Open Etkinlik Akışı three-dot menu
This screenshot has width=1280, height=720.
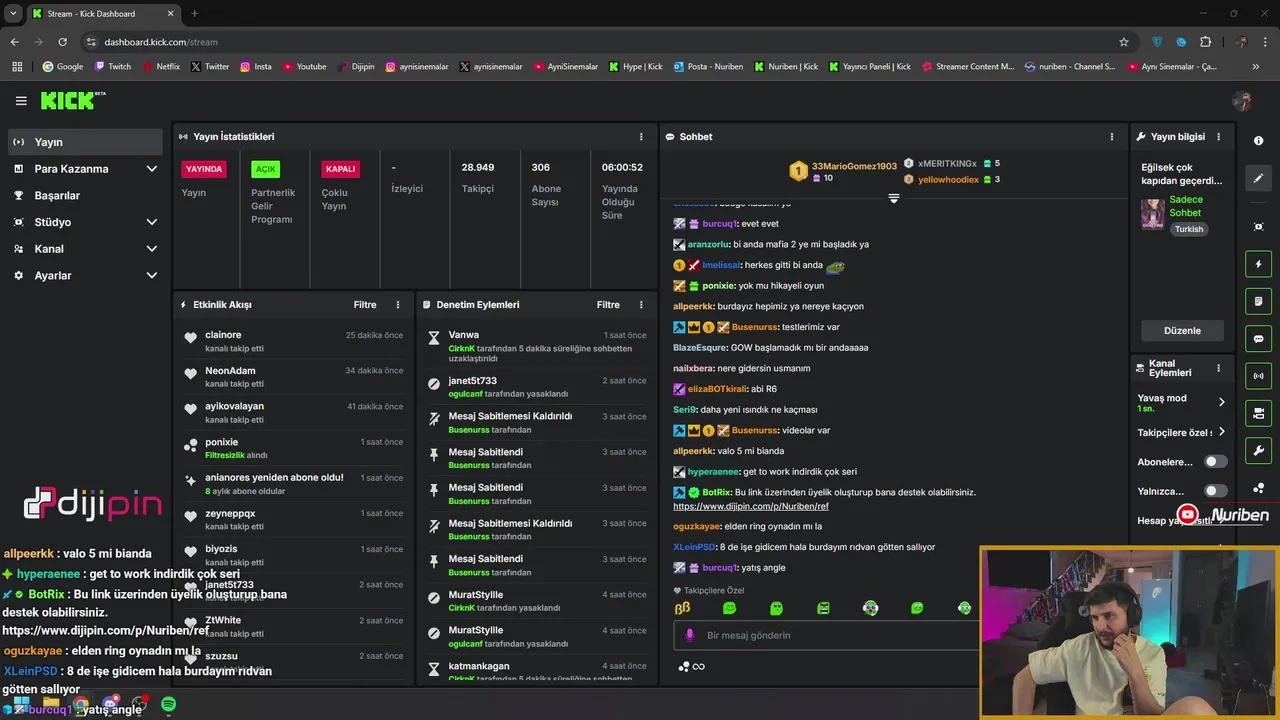398,305
